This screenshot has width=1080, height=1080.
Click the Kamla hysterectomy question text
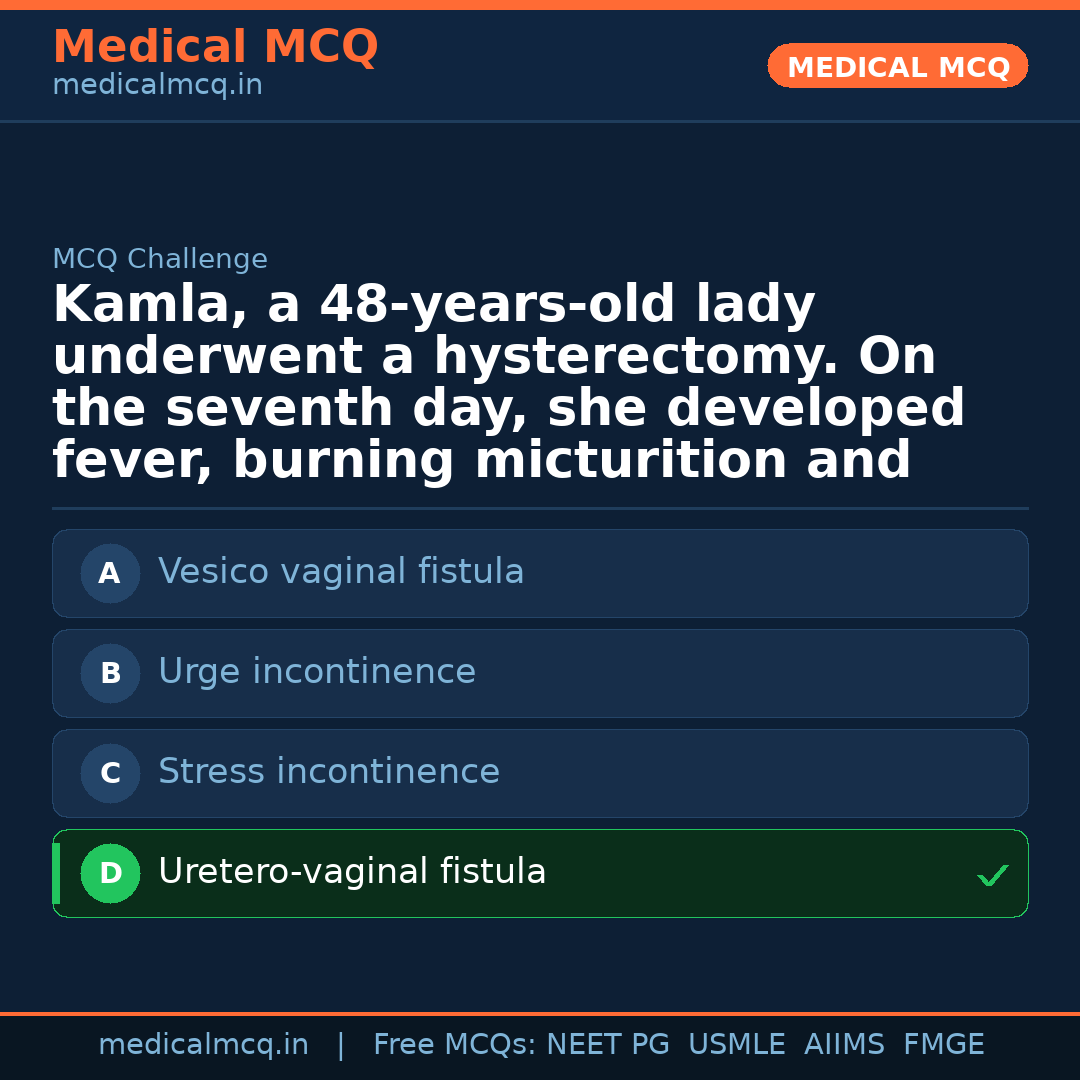point(508,383)
